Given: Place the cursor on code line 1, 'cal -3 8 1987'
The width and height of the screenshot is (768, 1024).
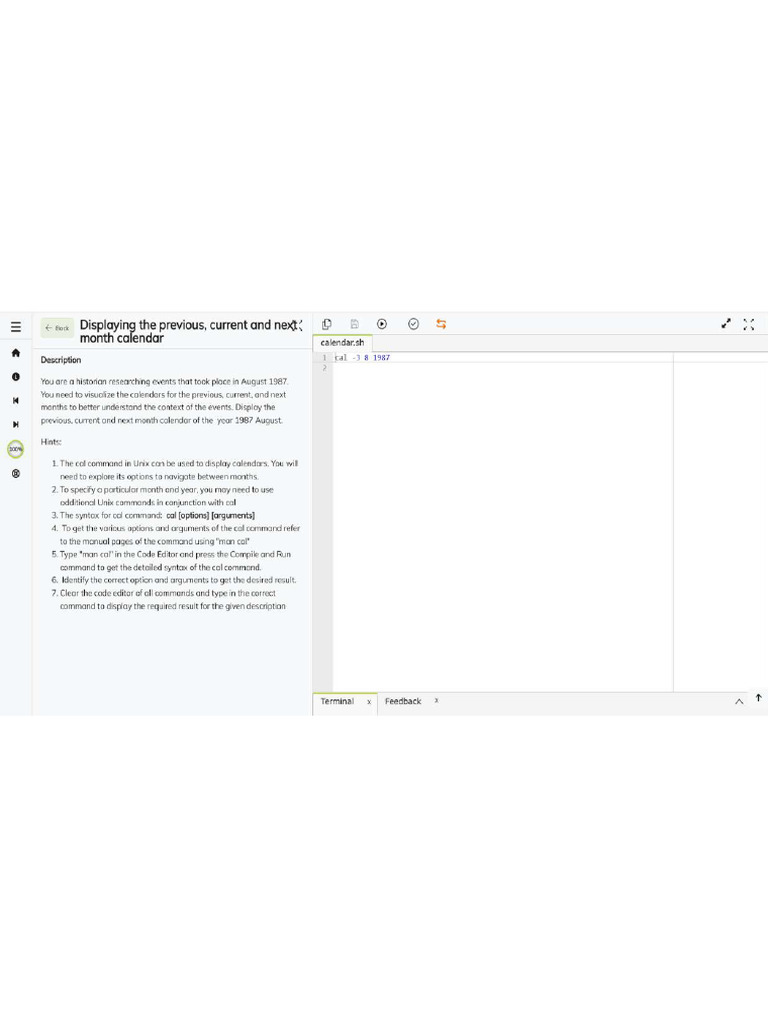Looking at the screenshot, I should pos(362,358).
